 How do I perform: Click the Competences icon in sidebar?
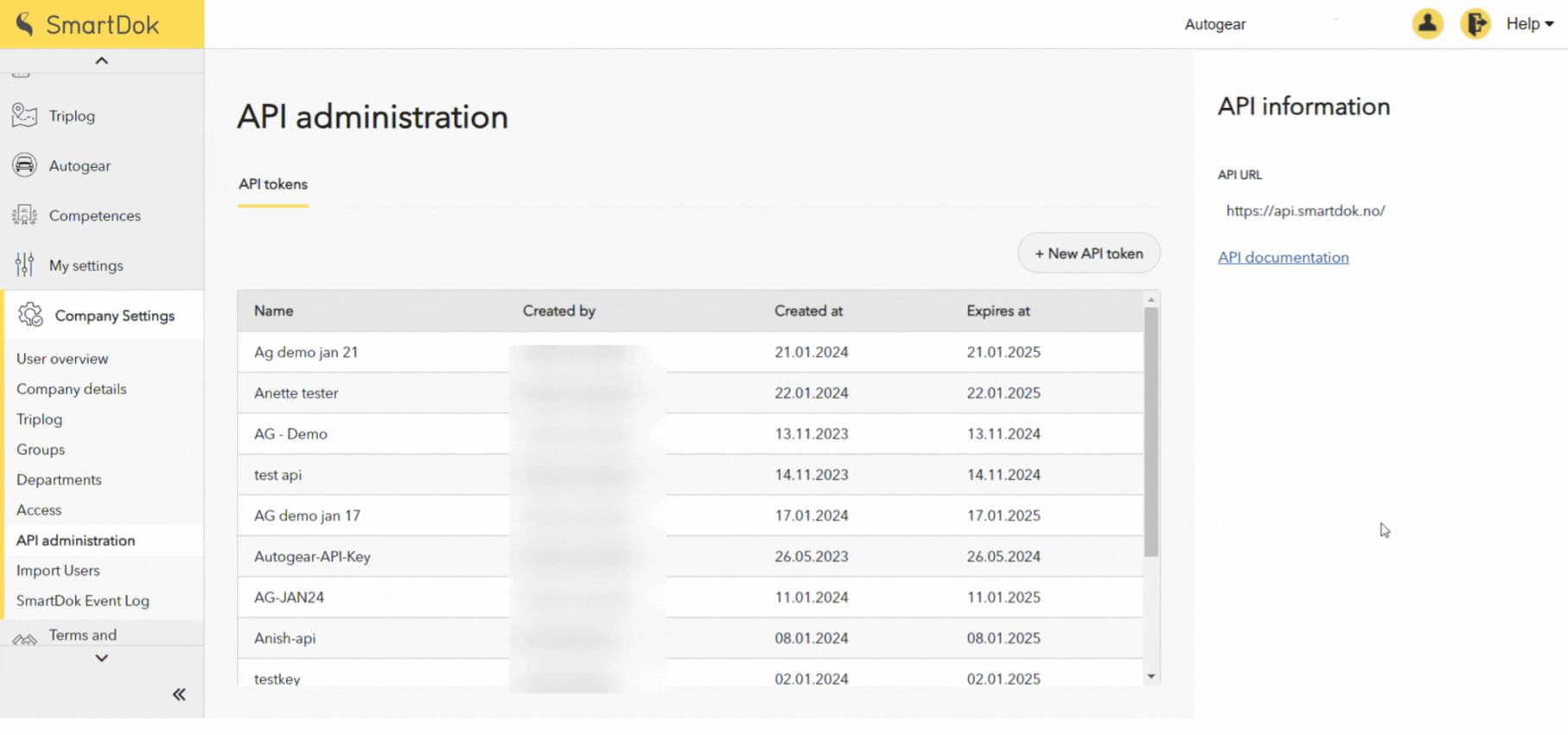(x=24, y=215)
